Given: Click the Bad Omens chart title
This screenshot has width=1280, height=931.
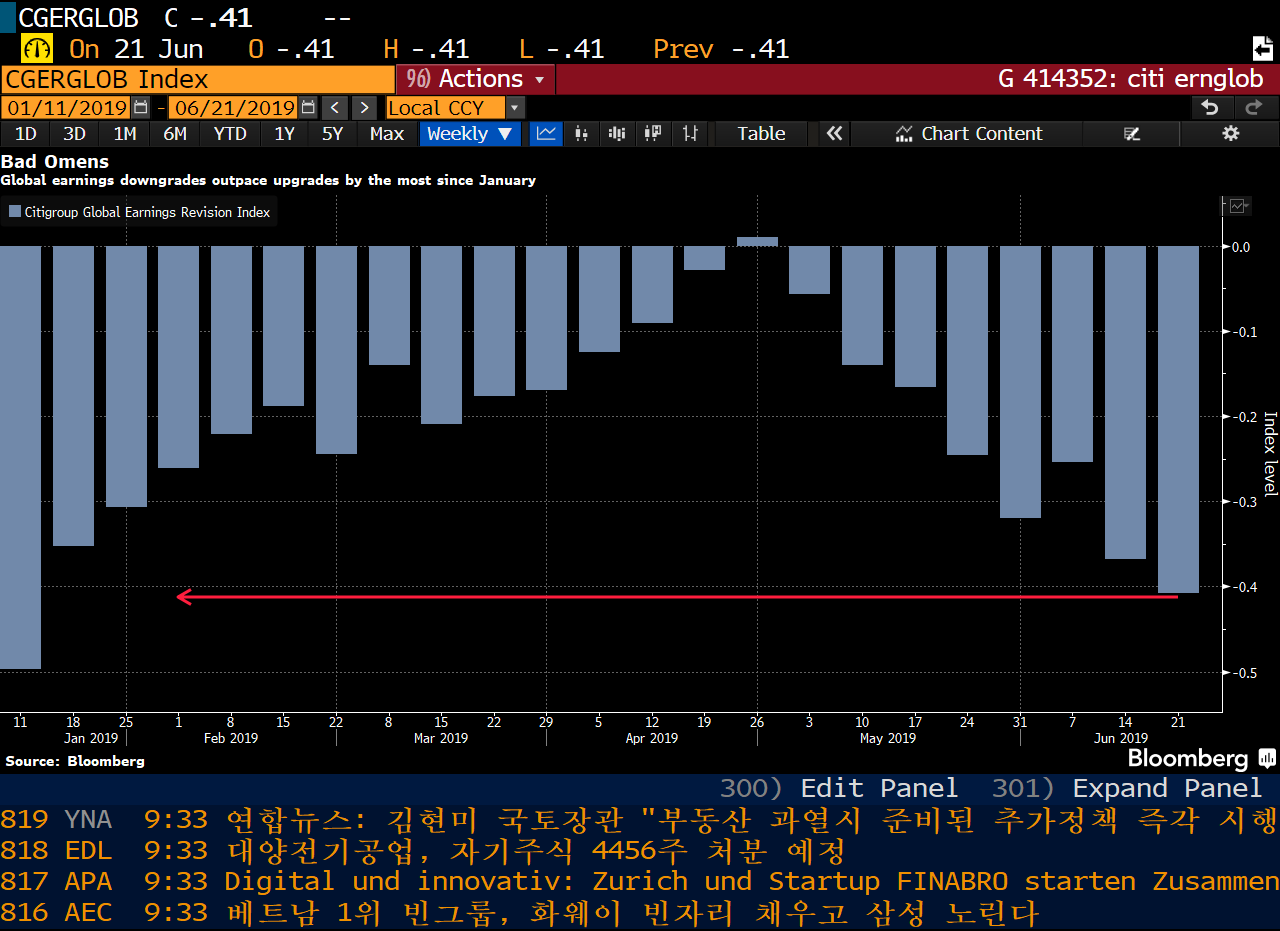Looking at the screenshot, I should [55, 161].
